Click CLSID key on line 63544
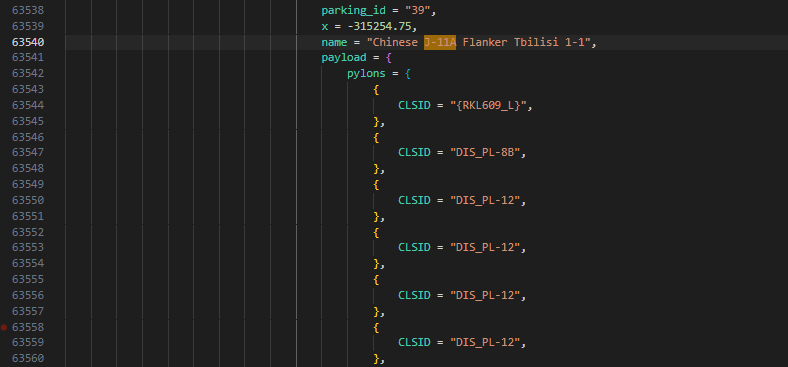Screen dimensions: 788x367 [x=415, y=106]
